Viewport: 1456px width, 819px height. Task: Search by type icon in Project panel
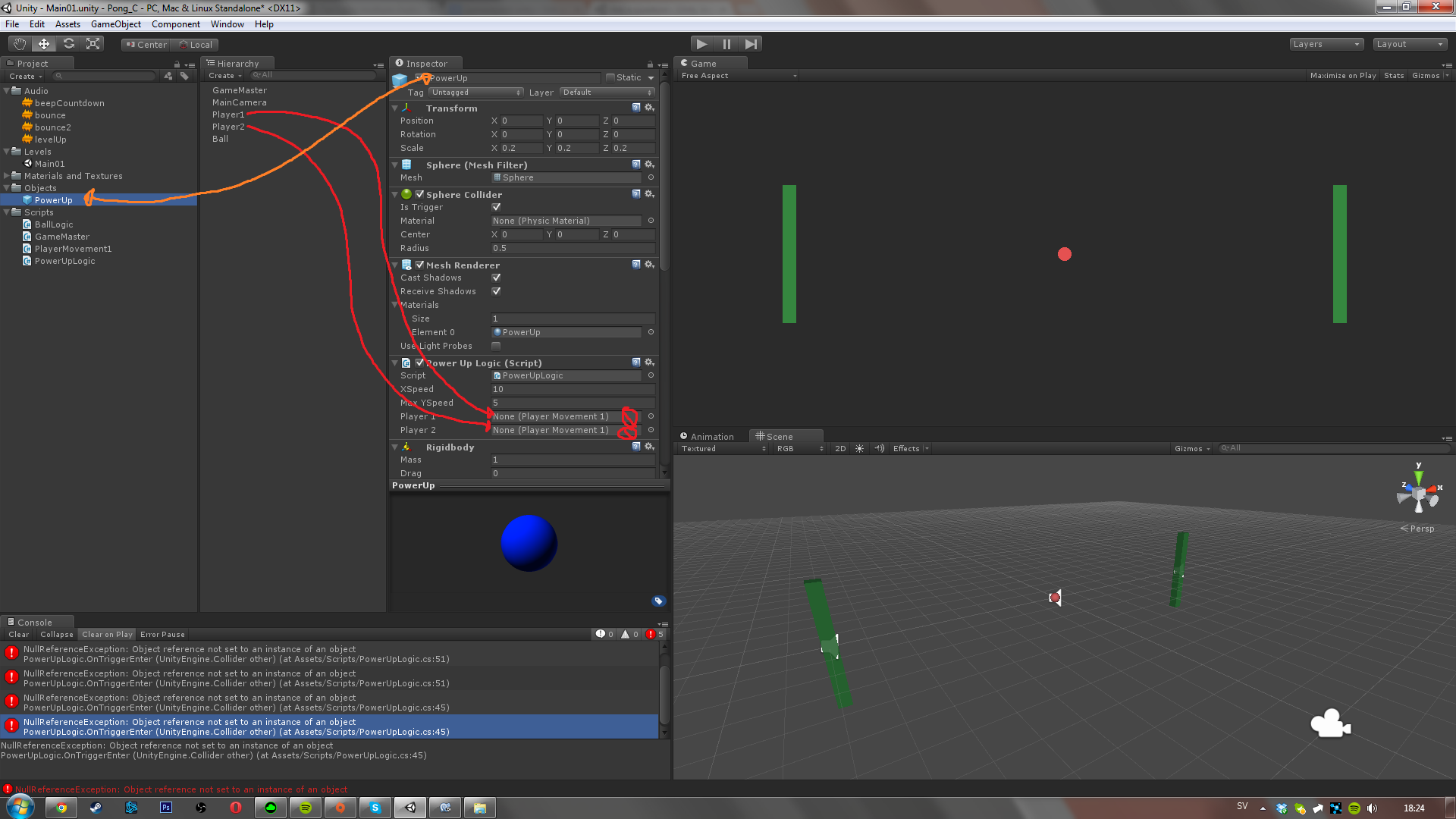pyautogui.click(x=168, y=76)
